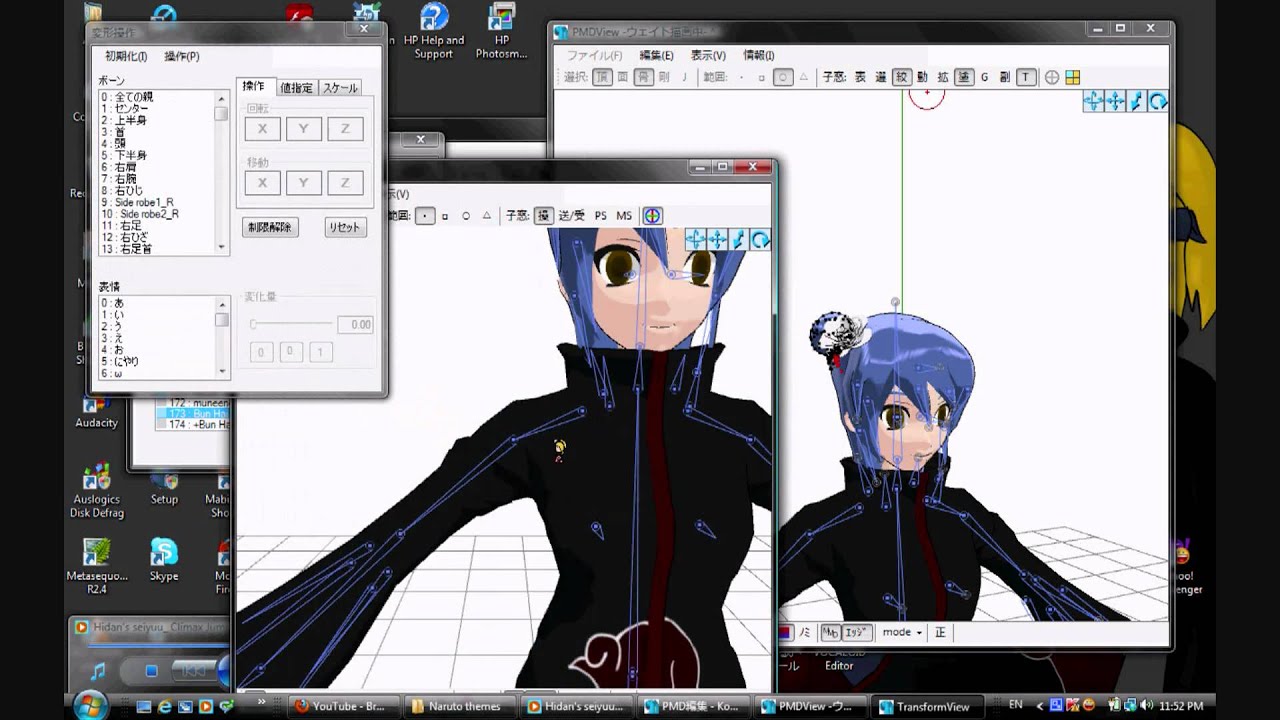Open the 編集(E) menu in PMDView
This screenshot has height=720, width=1280.
[x=656, y=56]
